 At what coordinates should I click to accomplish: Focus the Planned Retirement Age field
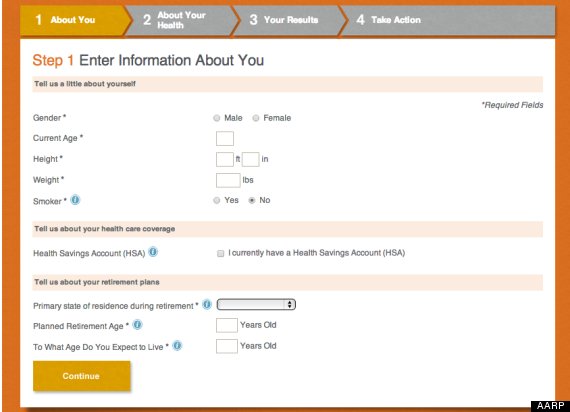(227, 325)
